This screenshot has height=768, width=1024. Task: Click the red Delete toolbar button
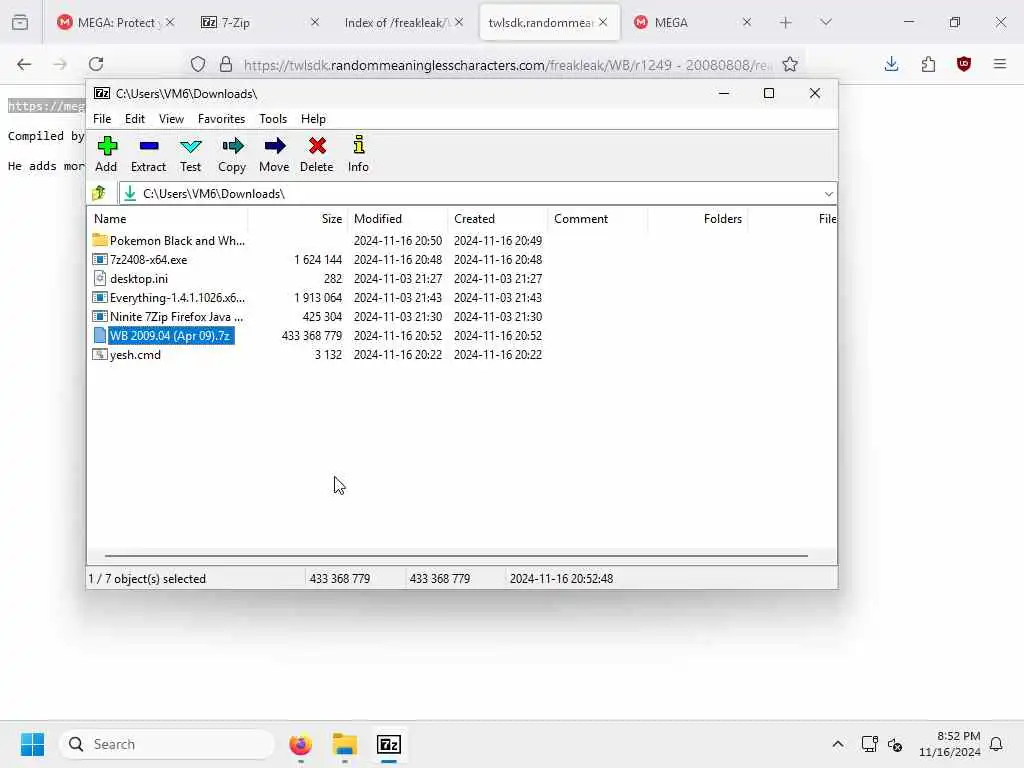coord(317,154)
